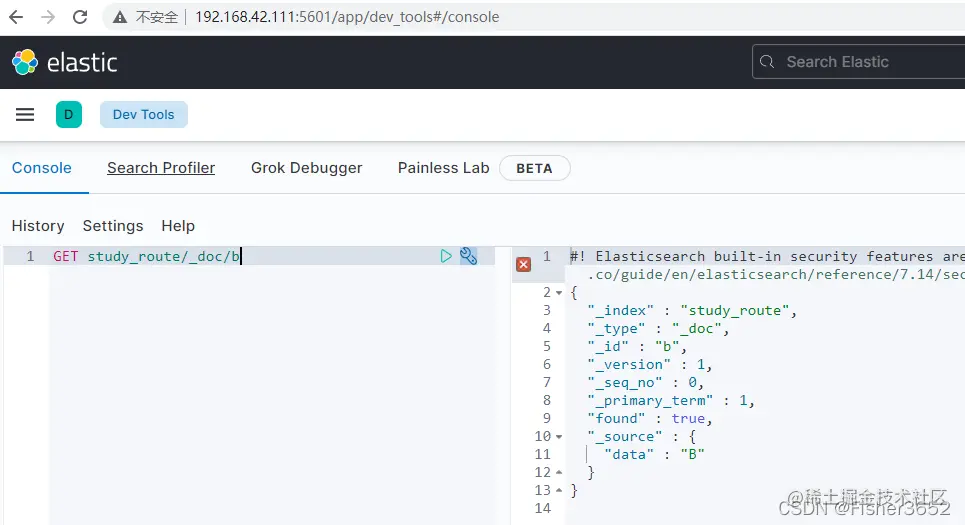Click the browser address bar URL

(x=347, y=17)
